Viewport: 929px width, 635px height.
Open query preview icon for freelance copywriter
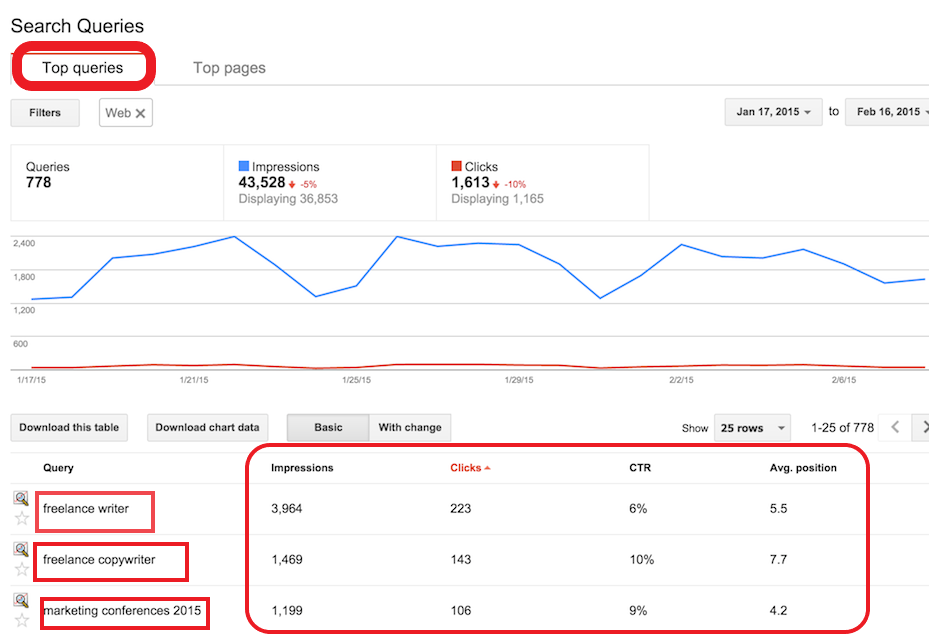(x=21, y=549)
